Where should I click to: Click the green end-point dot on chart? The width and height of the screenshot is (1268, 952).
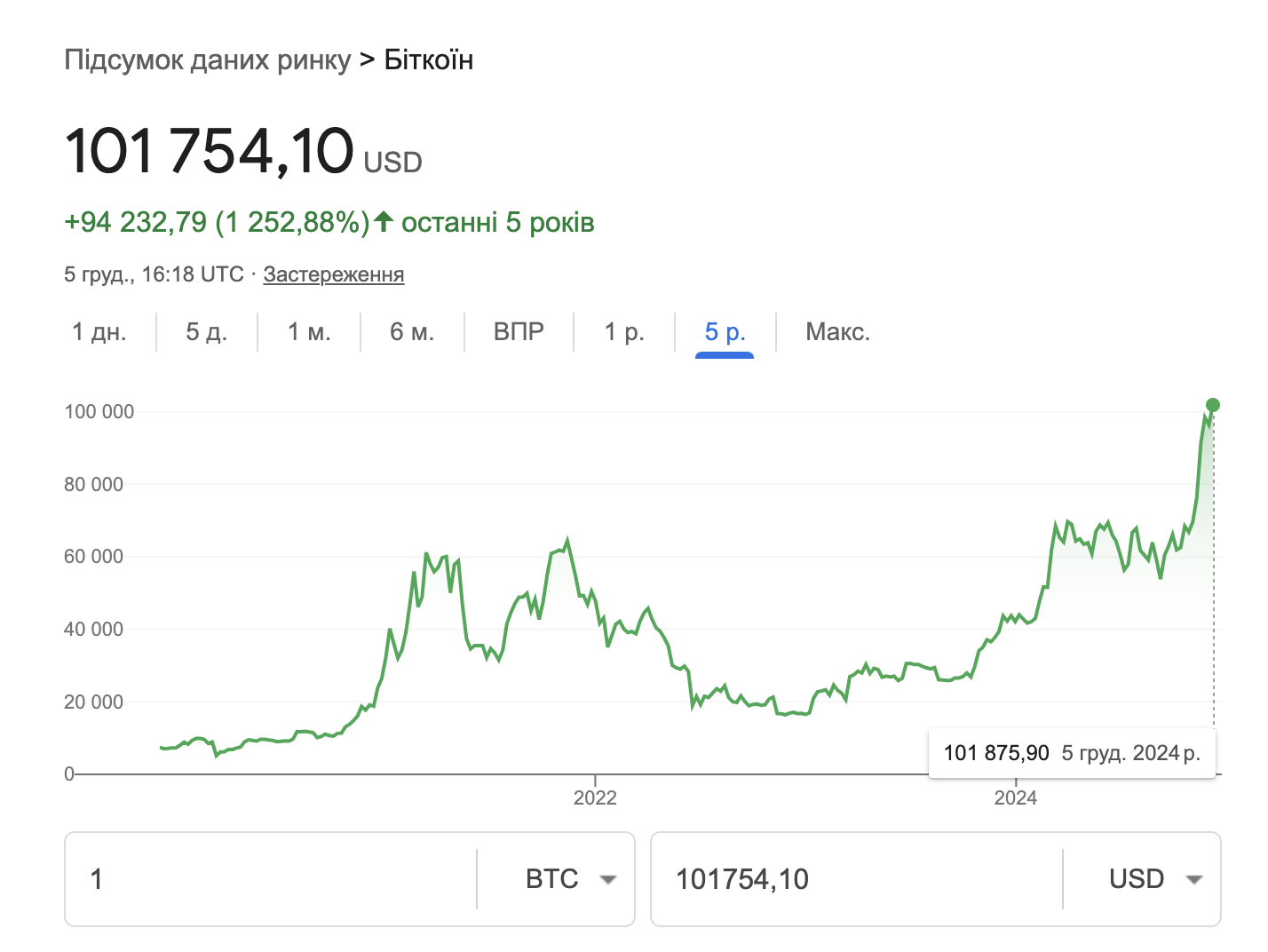pos(1213,405)
